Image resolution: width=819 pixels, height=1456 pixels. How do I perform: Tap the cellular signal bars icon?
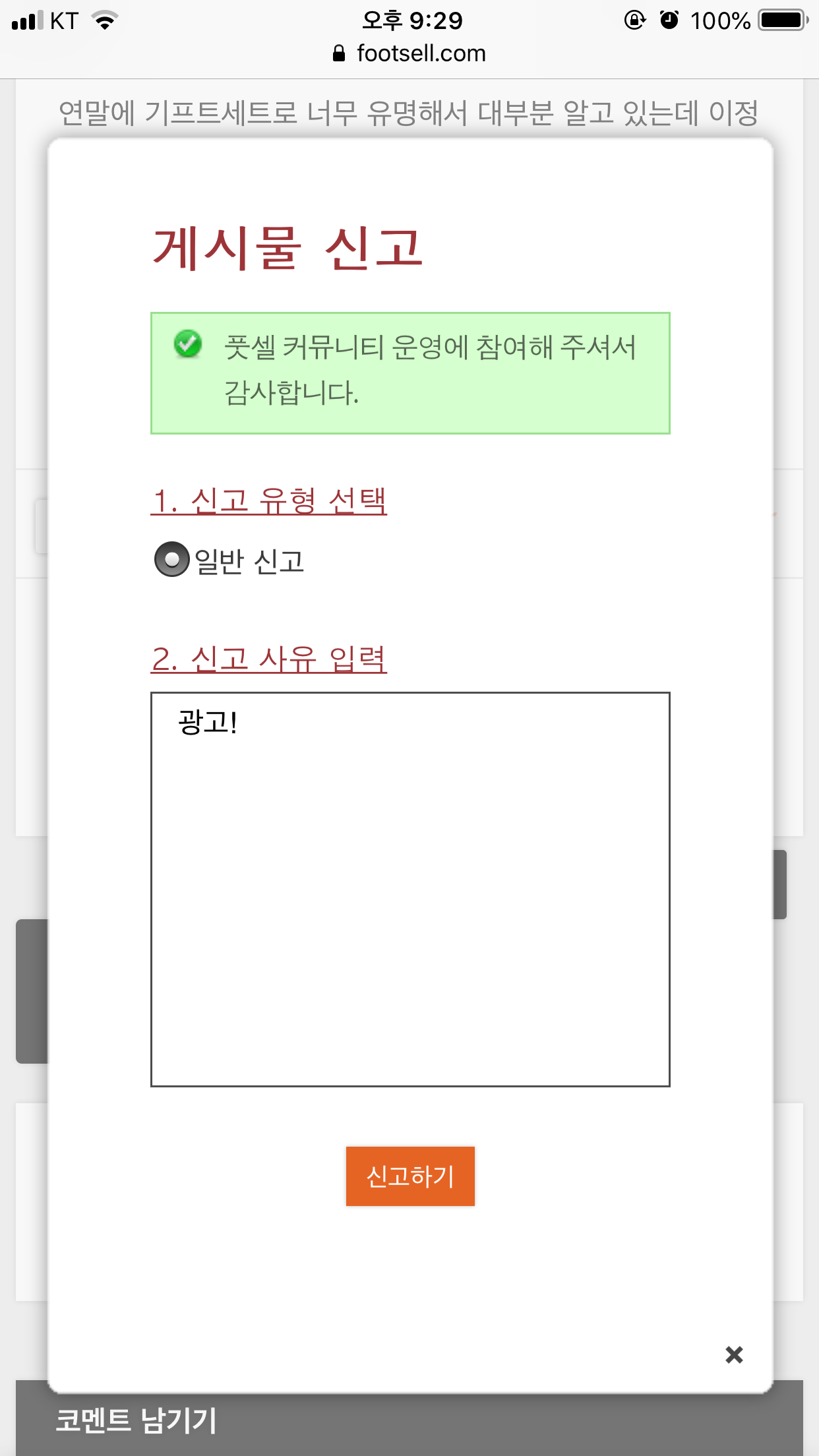(x=27, y=21)
